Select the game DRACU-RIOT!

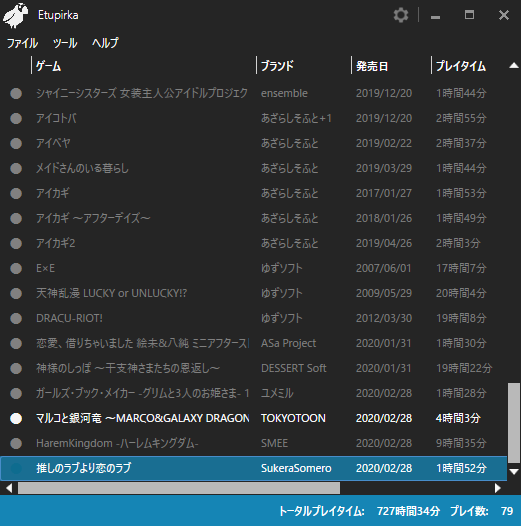(x=69, y=318)
